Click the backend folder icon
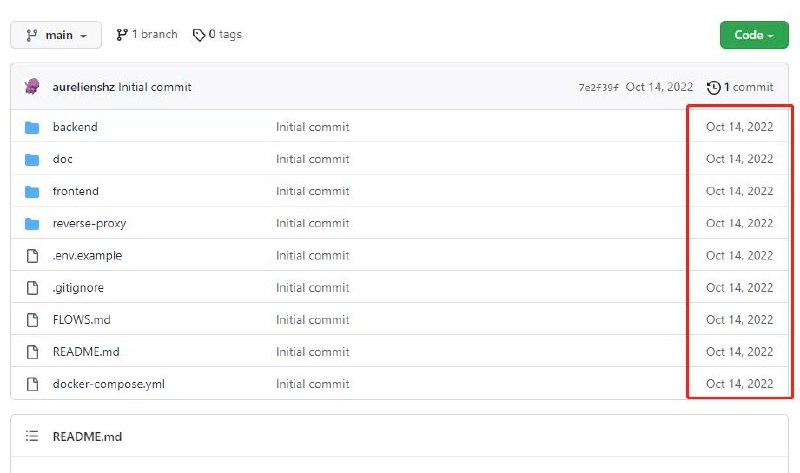 click(x=32, y=127)
